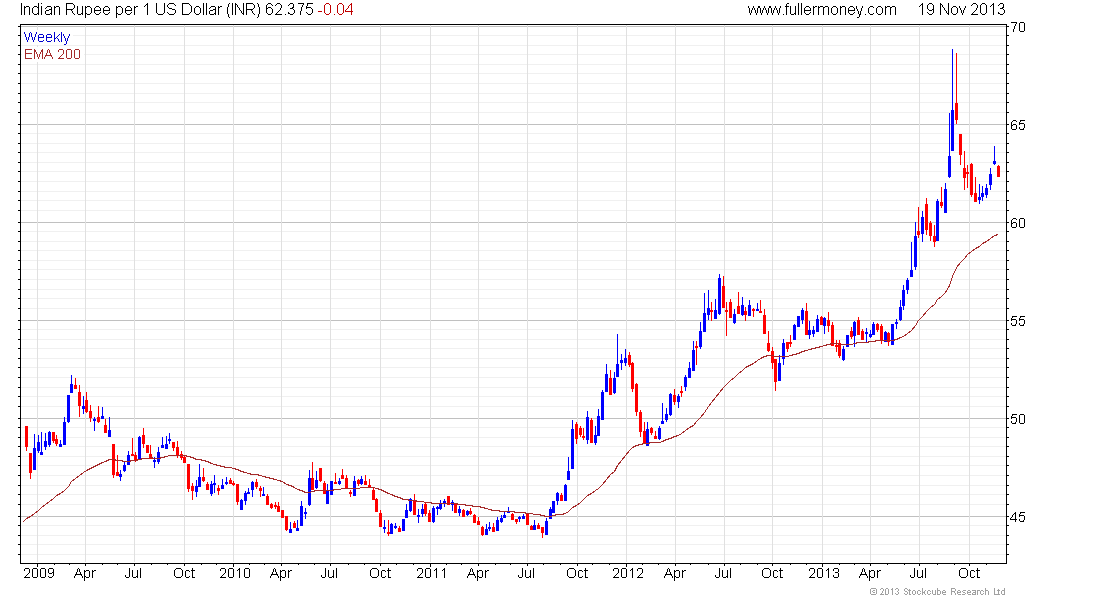The height and width of the screenshot is (600, 1100).
Task: Click the 50 label on the price axis
Action: click(1017, 419)
